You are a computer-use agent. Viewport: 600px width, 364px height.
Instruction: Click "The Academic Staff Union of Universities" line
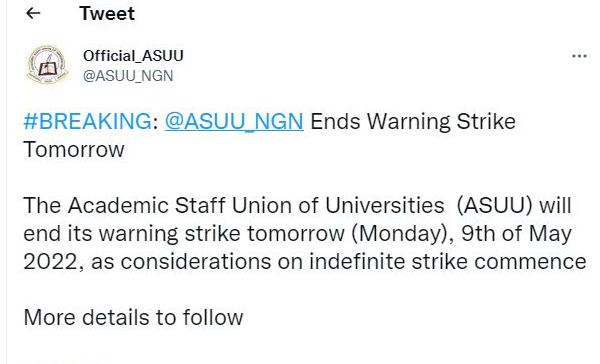234,206
